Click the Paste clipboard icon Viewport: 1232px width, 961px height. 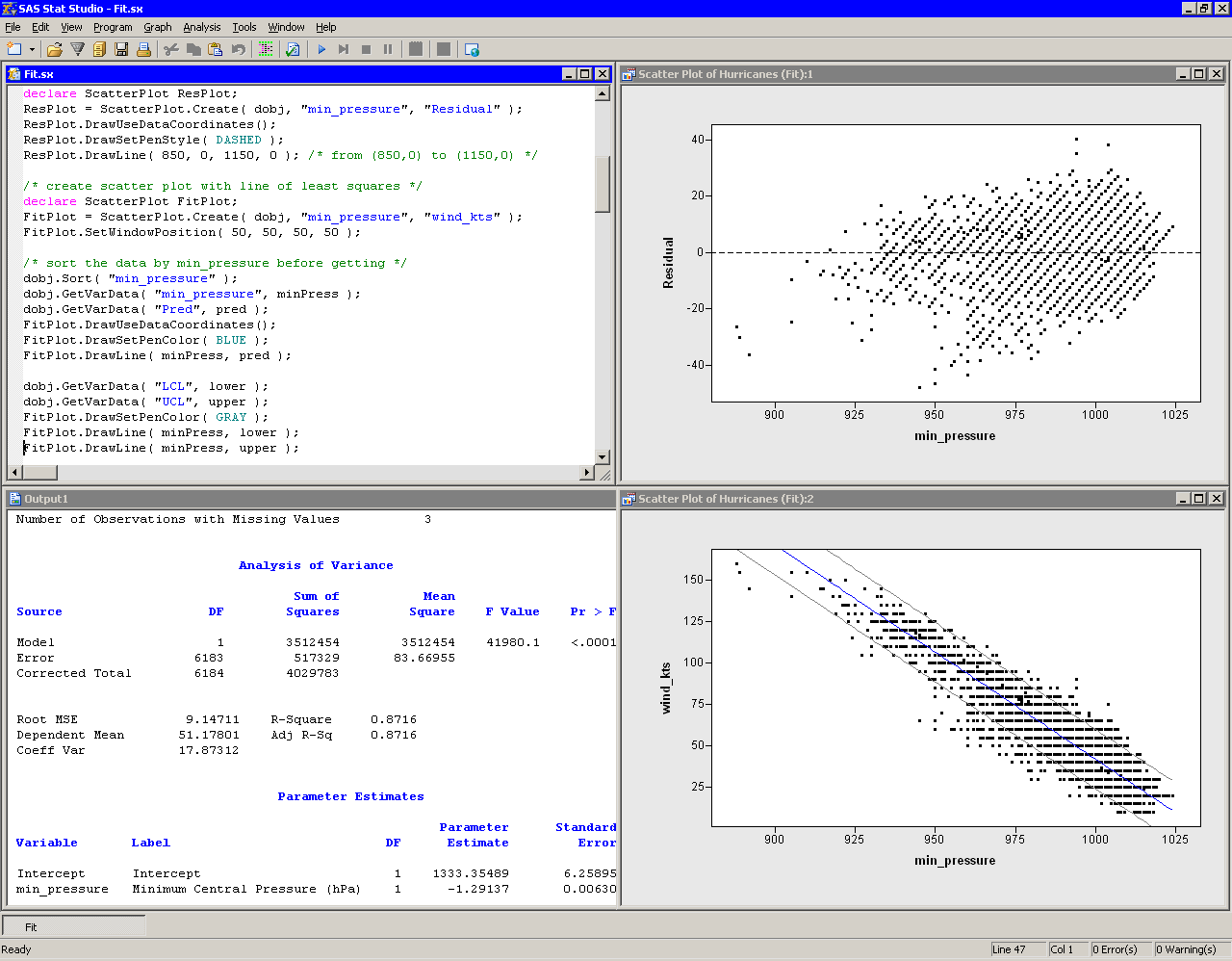pos(216,49)
